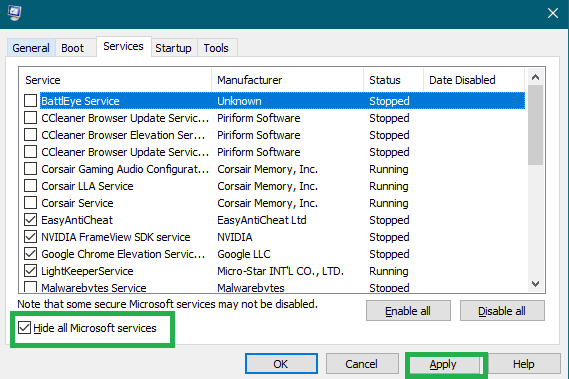
Task: Open Help for System Configuration
Action: point(524,364)
